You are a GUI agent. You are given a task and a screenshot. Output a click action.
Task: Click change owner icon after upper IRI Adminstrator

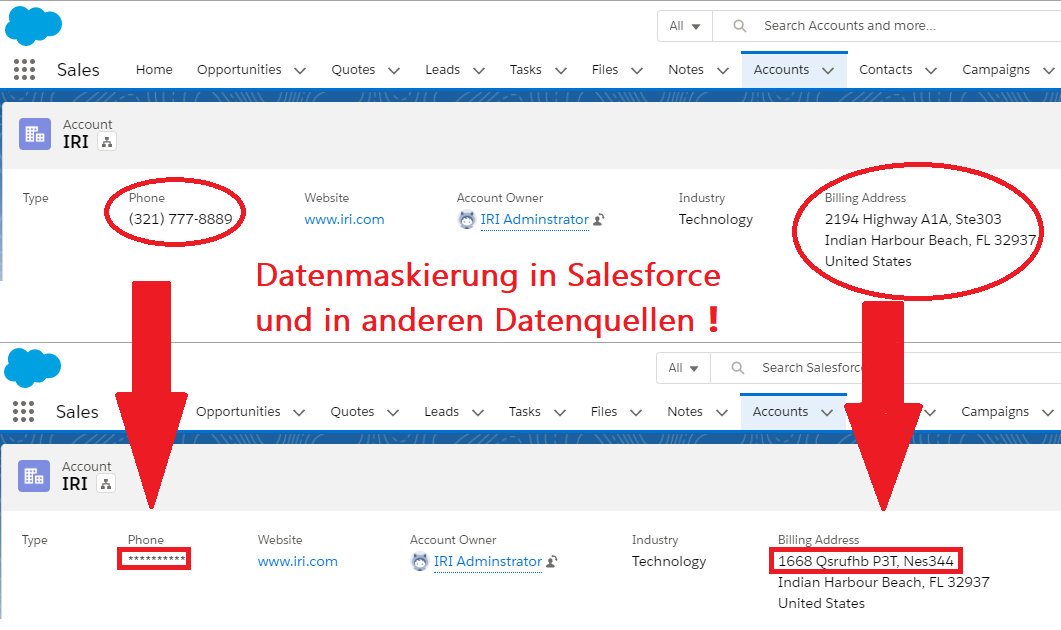pyautogui.click(x=599, y=220)
